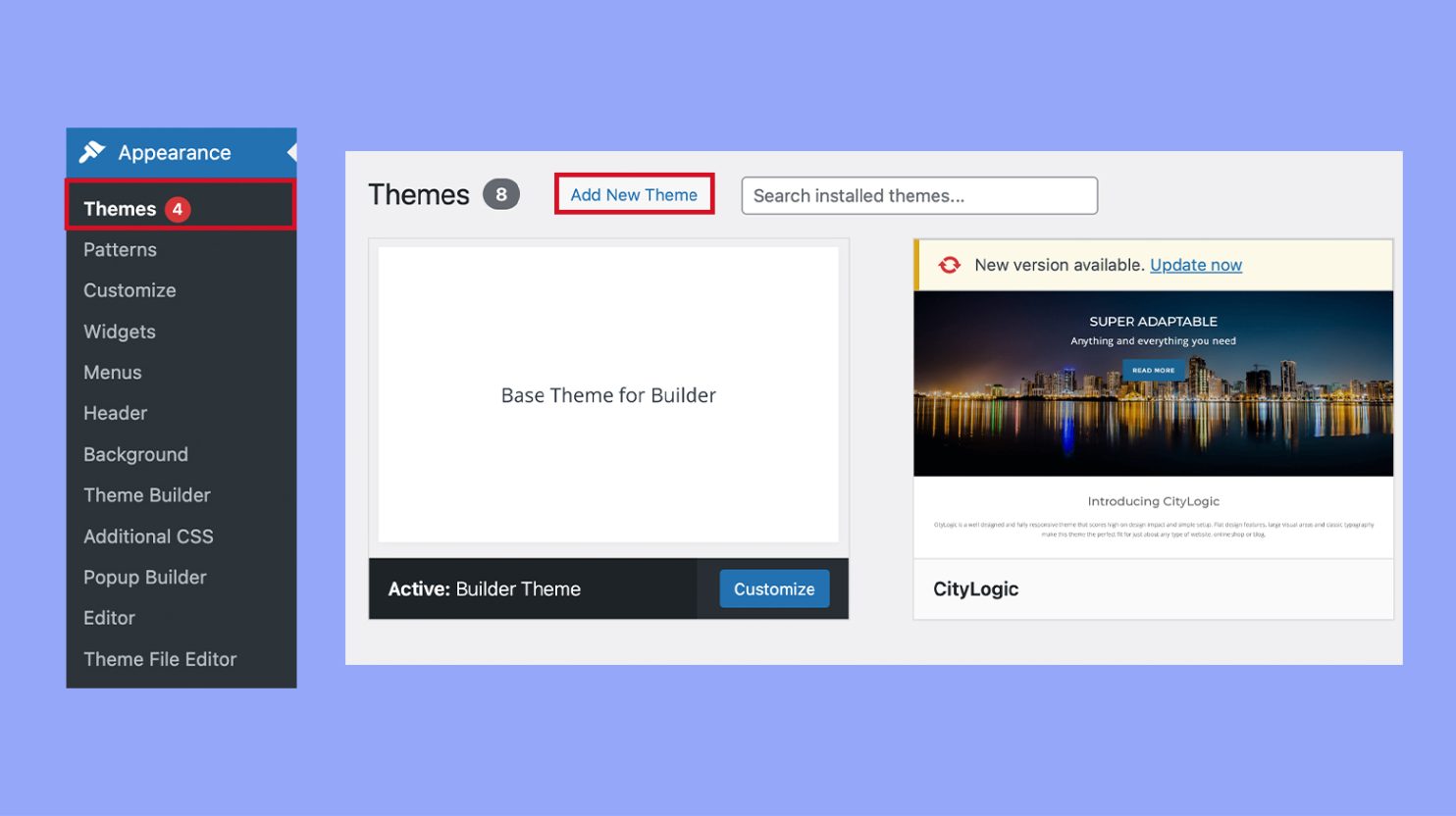Launch the Theme Builder

click(147, 495)
